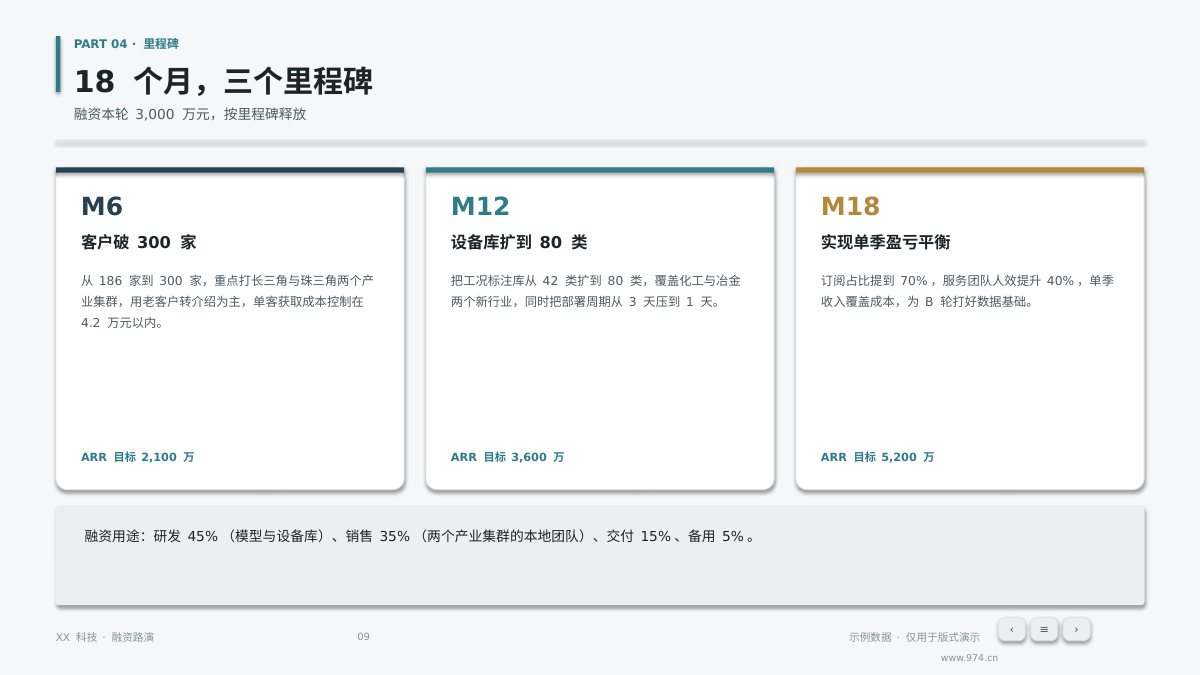The height and width of the screenshot is (675, 1200).
Task: Click the page number "09"
Action: 363,637
